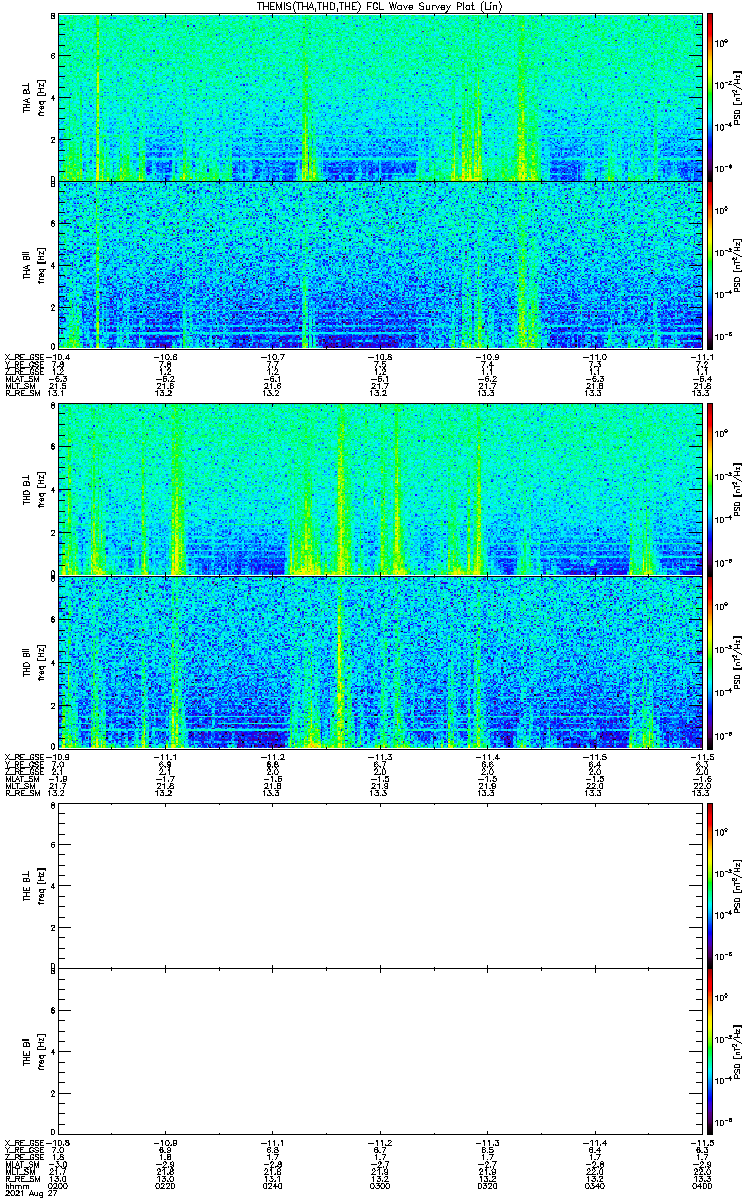This screenshot has height=1200, width=750.
Task: Click the 0200 time tick label
Action: point(59,1186)
